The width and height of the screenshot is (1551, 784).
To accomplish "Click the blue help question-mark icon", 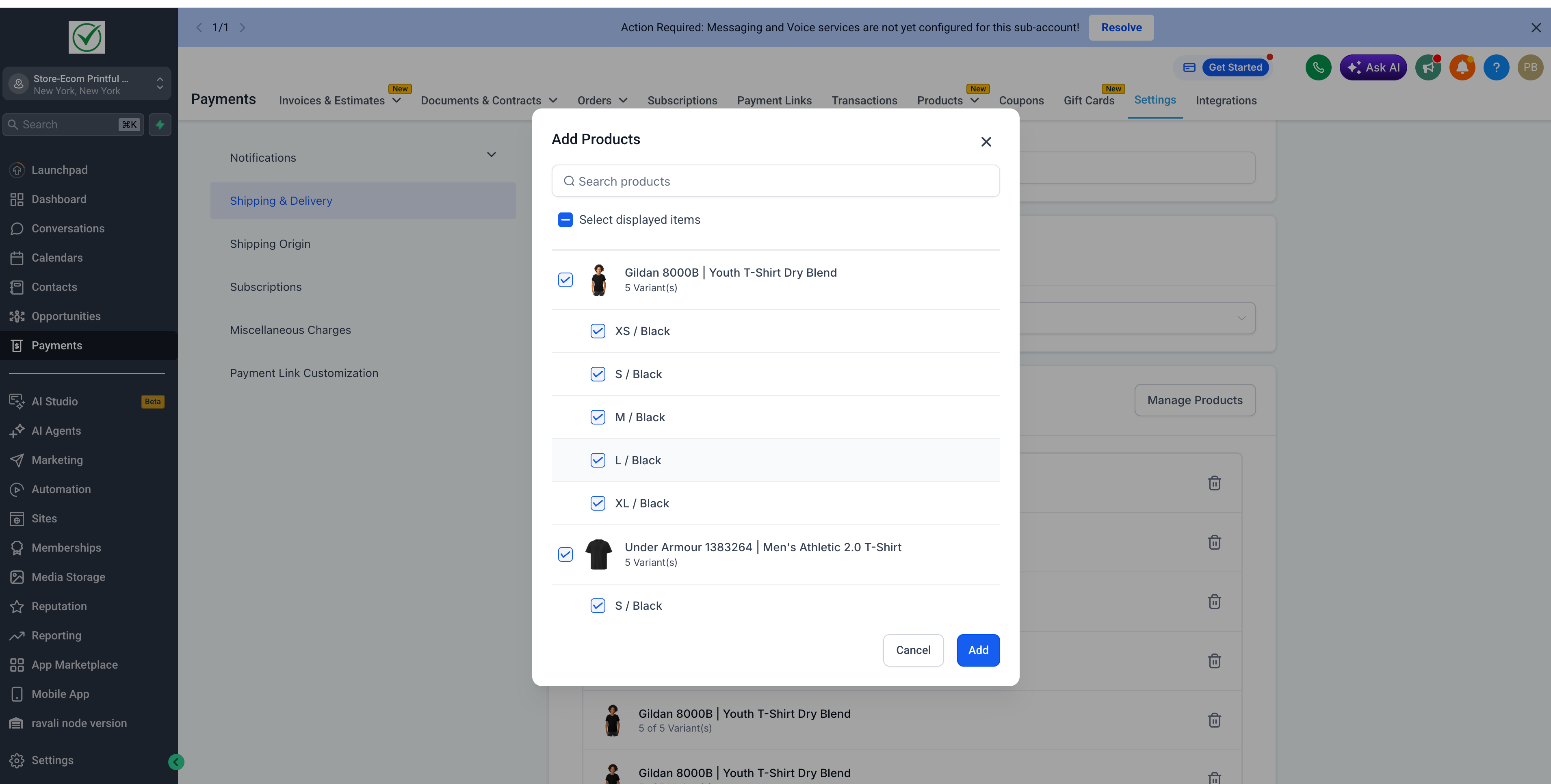I will [1496, 67].
